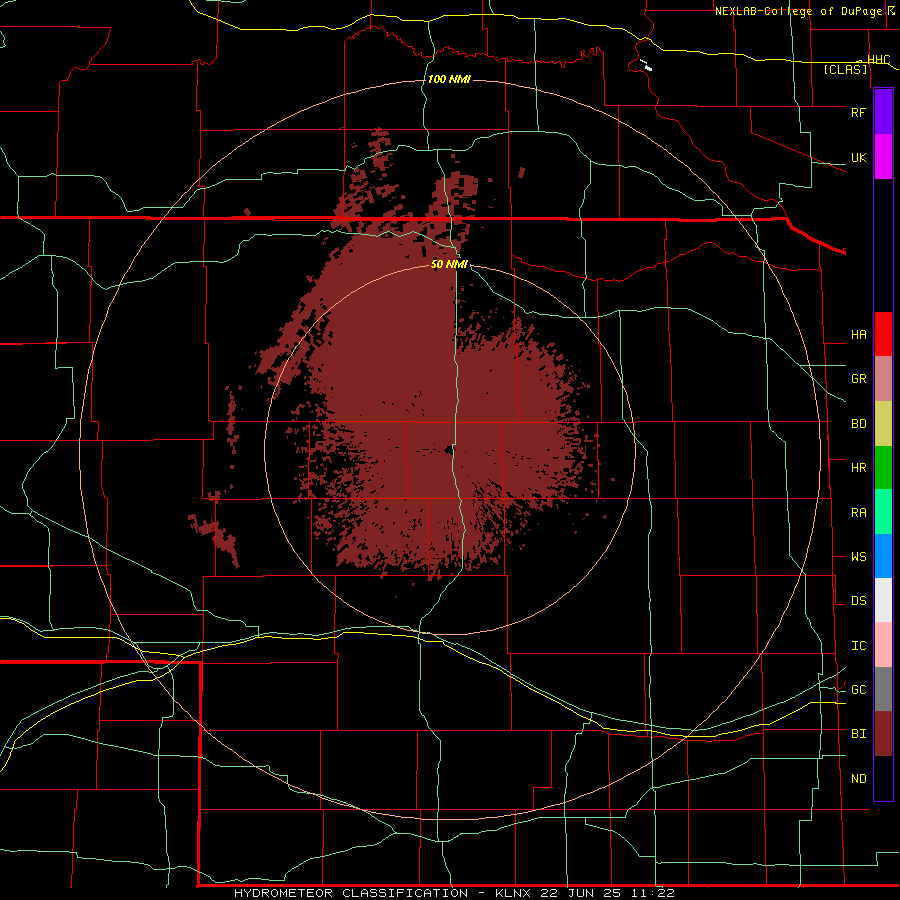The image size is (900, 900).
Task: Select the gray GC legend swatch
Action: 883,689
